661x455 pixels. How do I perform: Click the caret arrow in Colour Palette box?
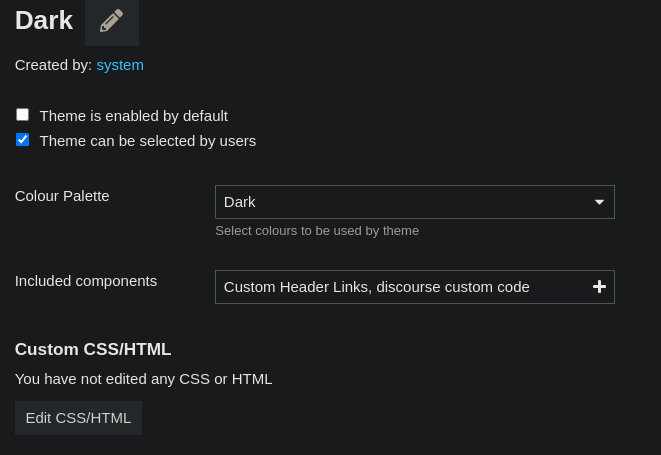599,202
